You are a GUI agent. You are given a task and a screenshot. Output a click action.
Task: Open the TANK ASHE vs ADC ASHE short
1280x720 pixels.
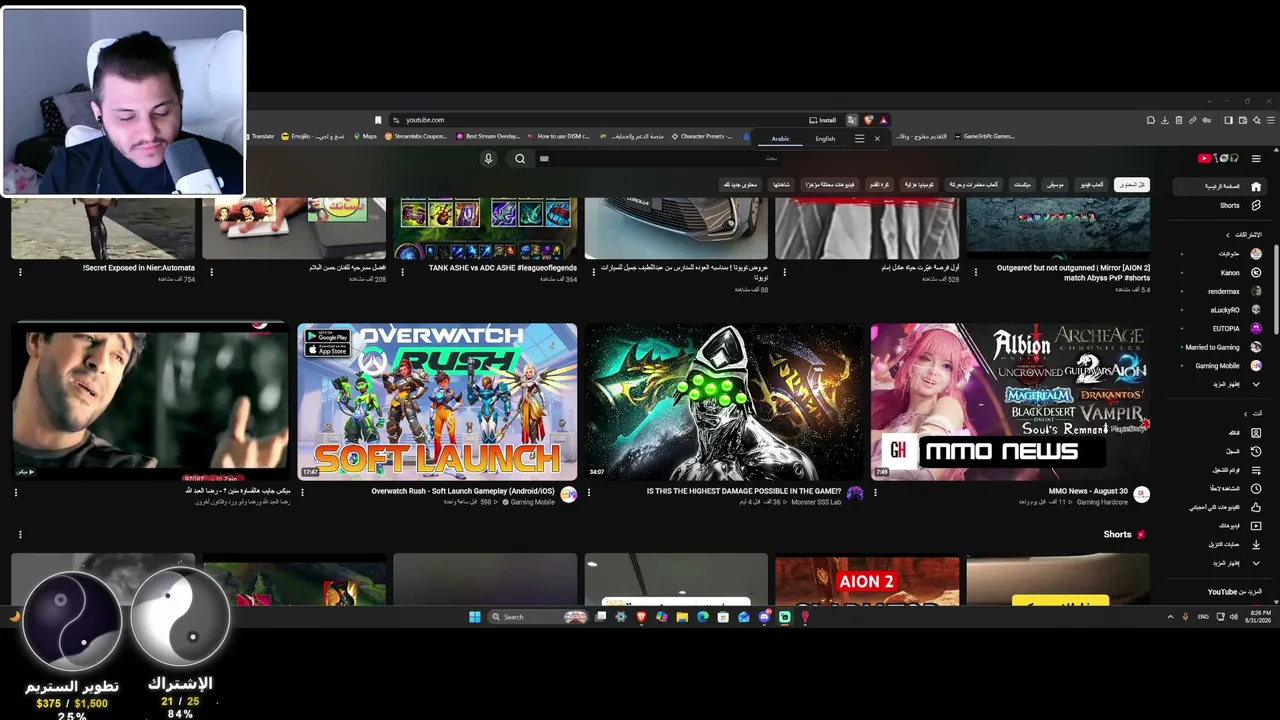pyautogui.click(x=485, y=228)
